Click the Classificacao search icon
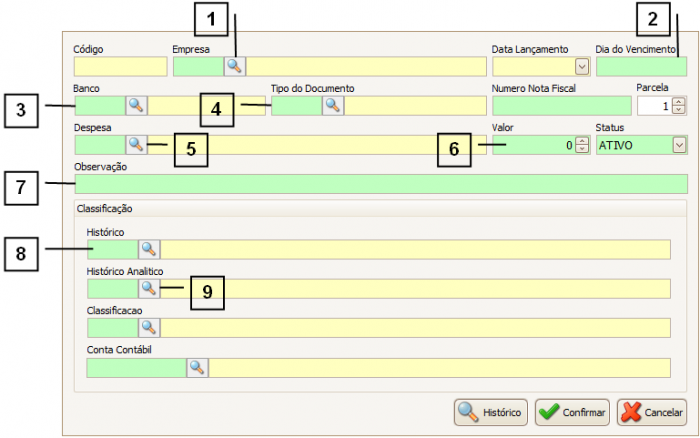This screenshot has height=438, width=700. [148, 327]
